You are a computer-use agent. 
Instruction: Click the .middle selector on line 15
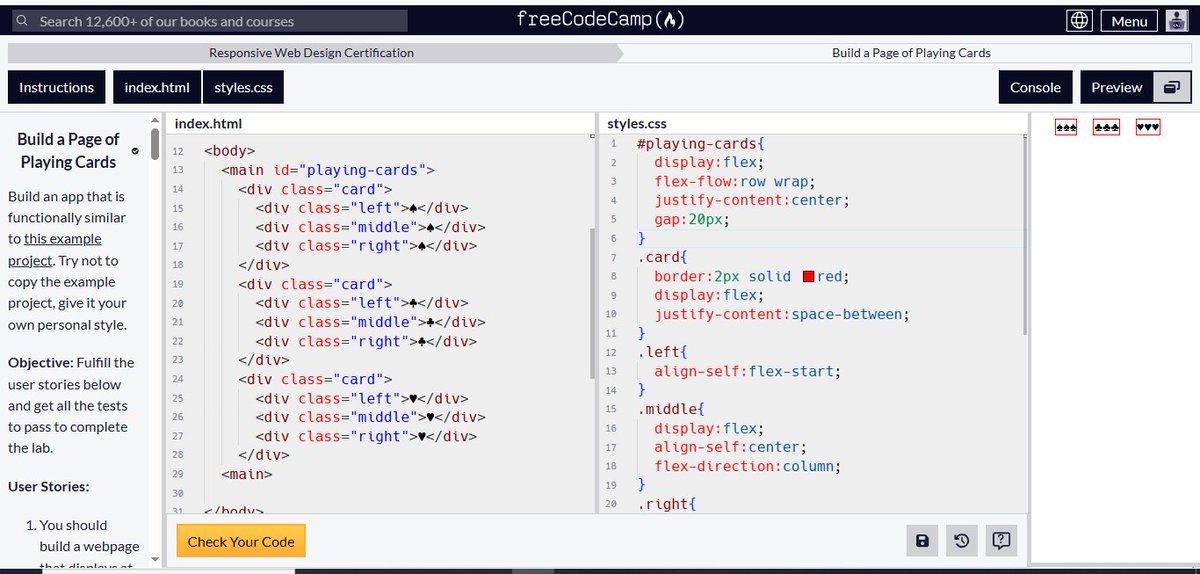(x=671, y=409)
